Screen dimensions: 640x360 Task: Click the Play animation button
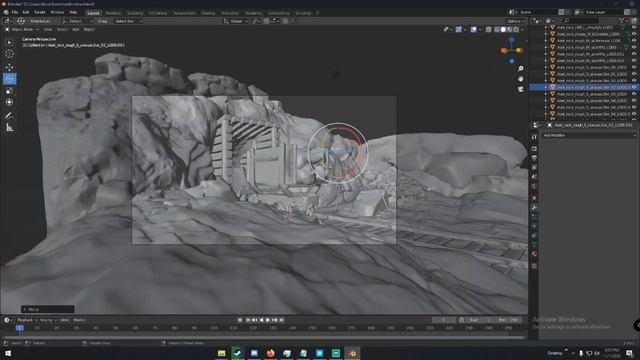coord(268,320)
